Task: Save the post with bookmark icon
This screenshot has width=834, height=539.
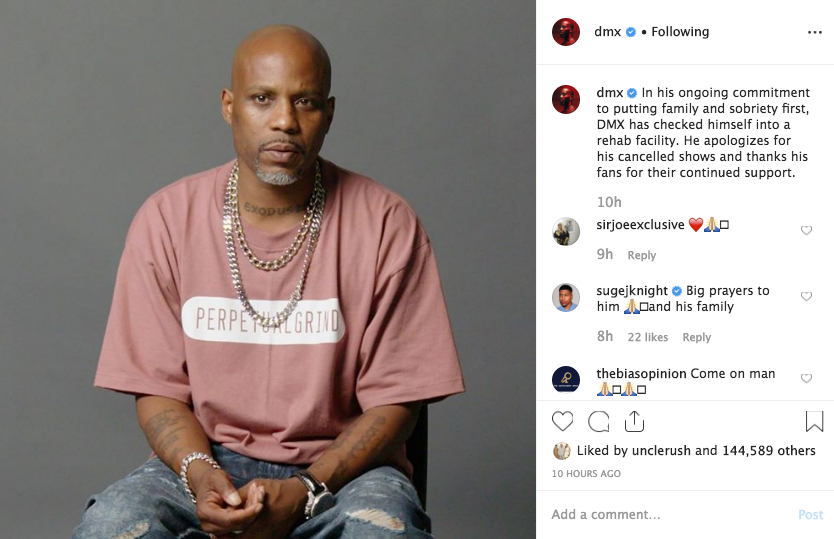Action: coord(814,421)
